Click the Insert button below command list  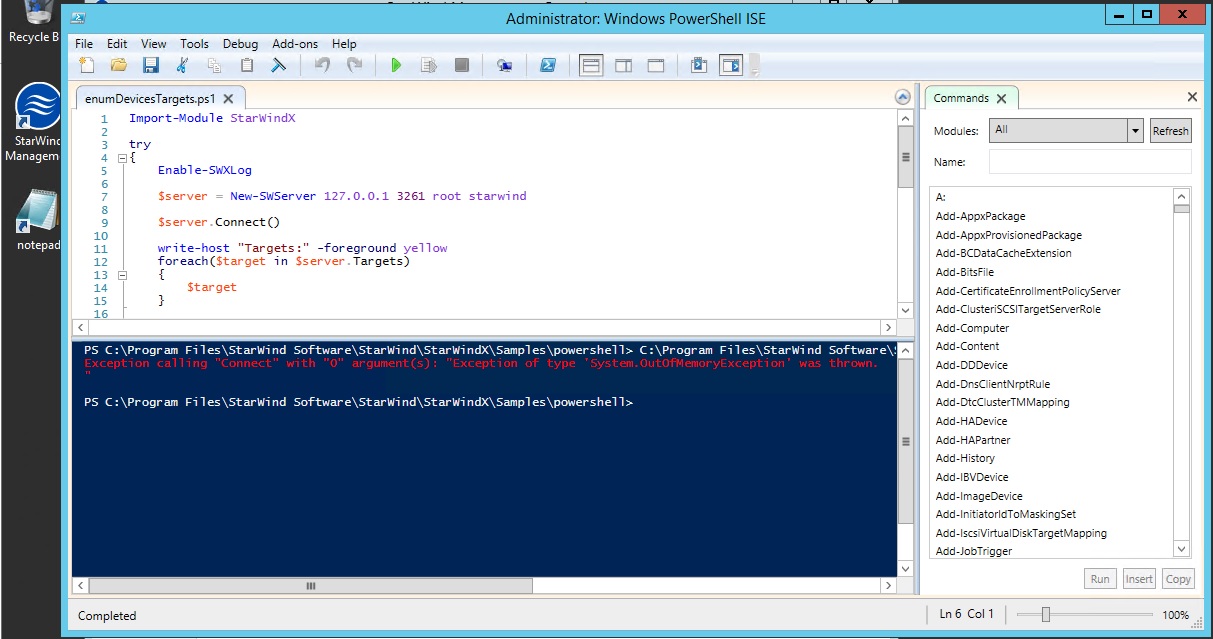[x=1139, y=578]
